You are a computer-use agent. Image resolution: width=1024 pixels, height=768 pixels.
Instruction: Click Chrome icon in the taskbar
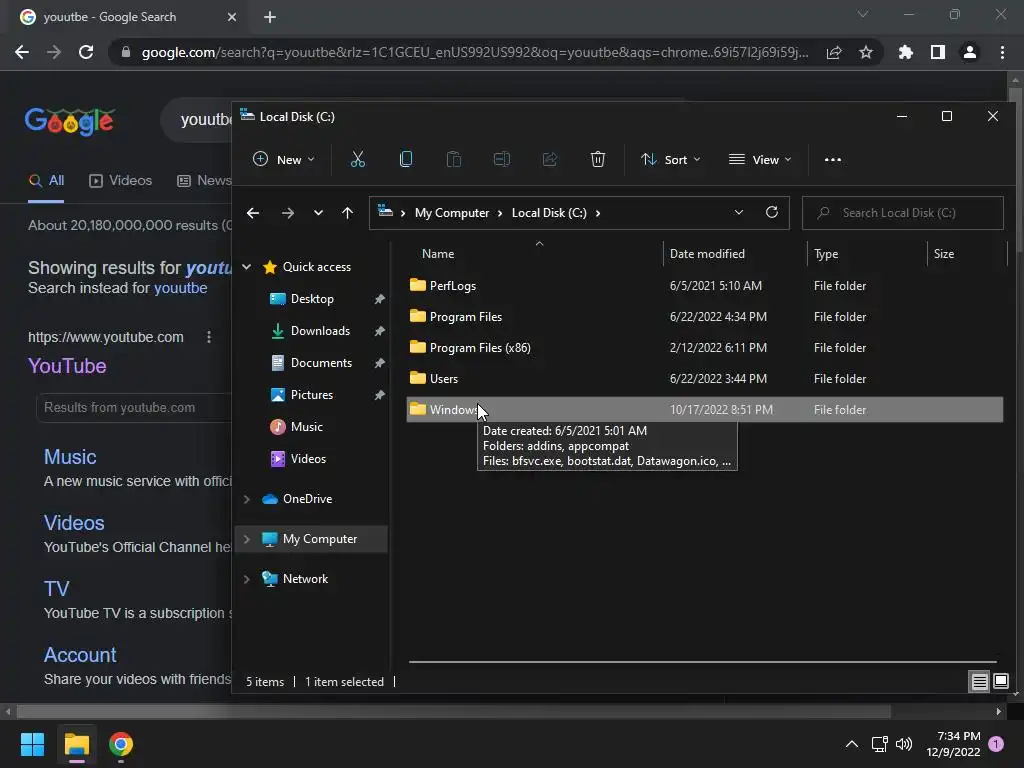[121, 744]
